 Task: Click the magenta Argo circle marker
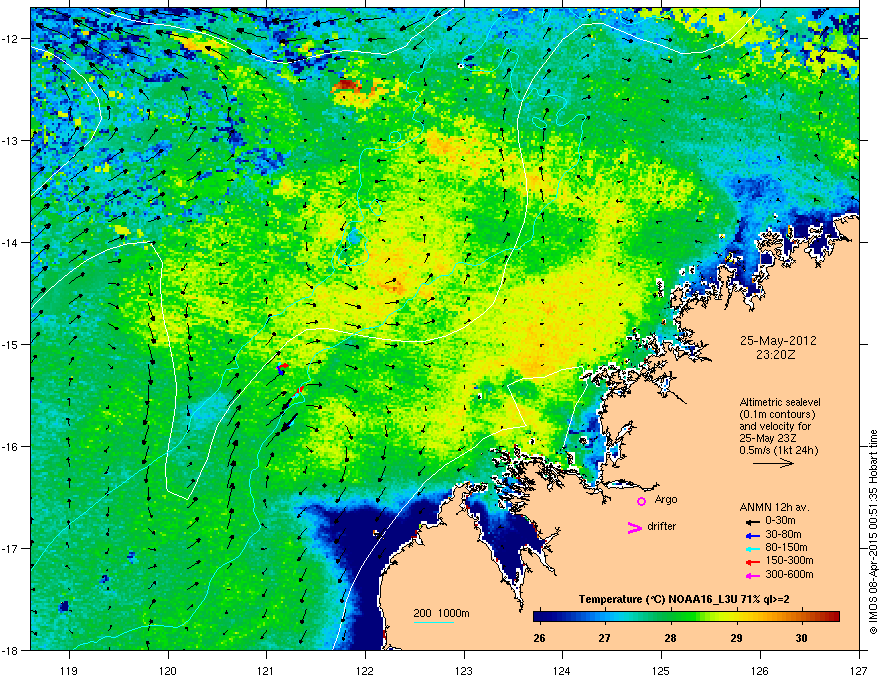(x=641, y=501)
